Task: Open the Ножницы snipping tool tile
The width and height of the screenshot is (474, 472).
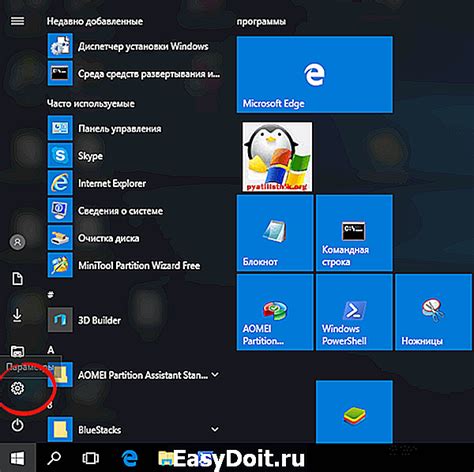Action: click(433, 312)
